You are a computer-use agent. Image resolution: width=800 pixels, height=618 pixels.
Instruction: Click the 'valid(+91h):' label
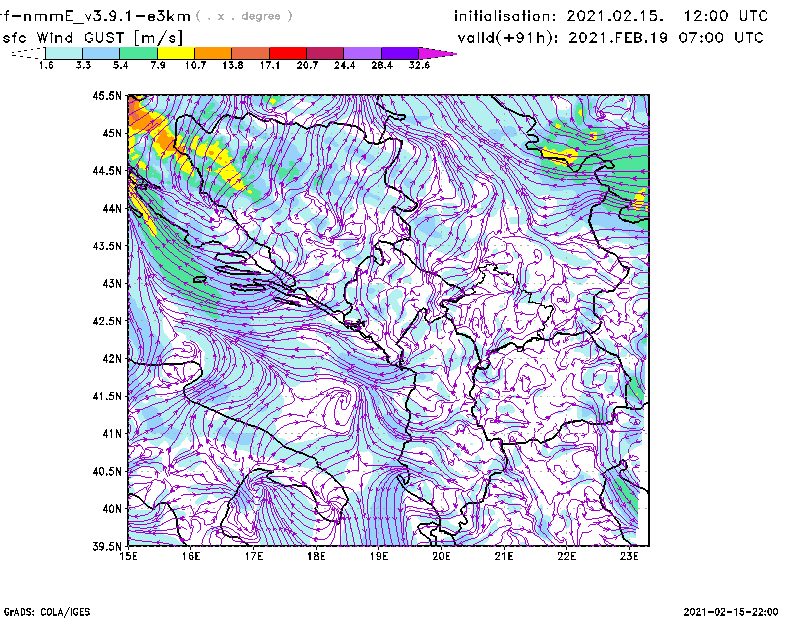508,38
